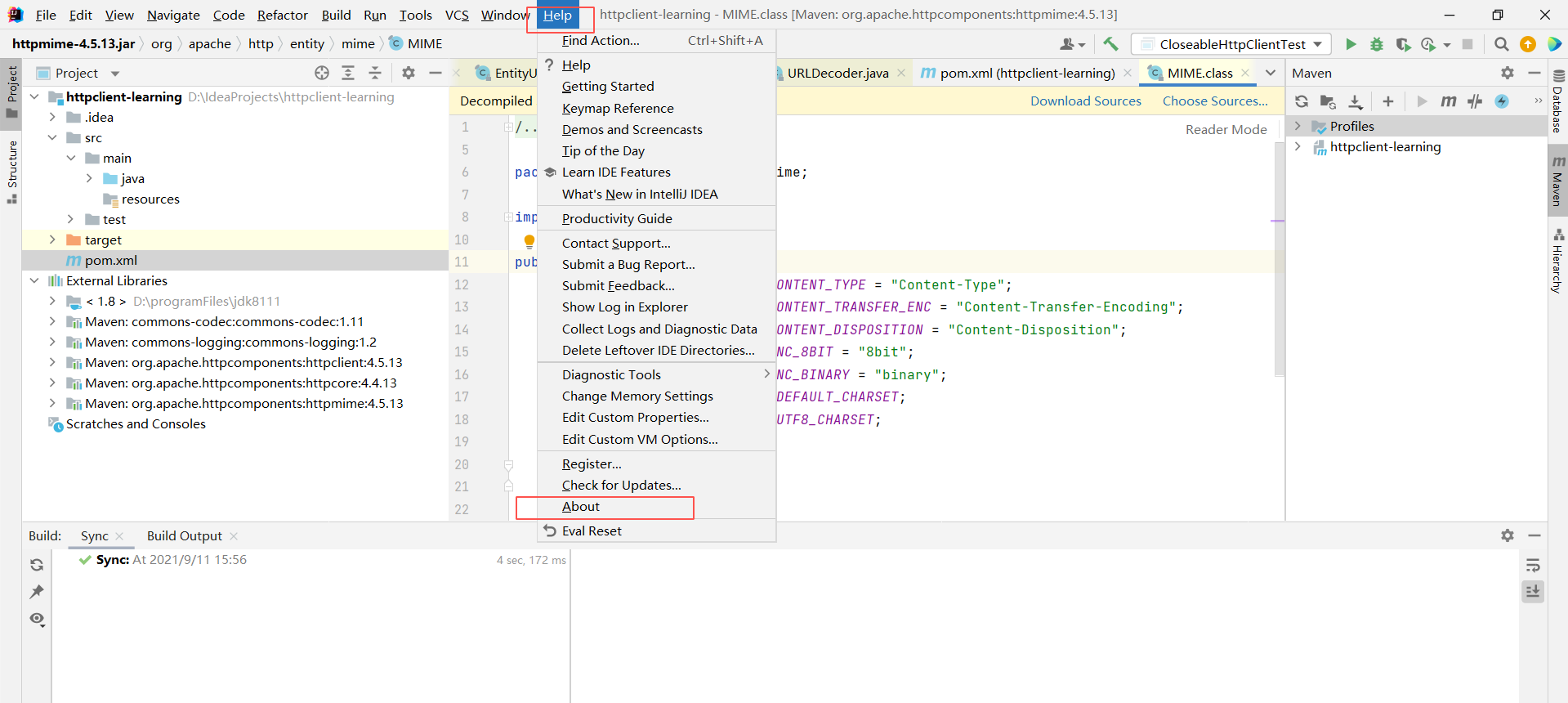This screenshot has height=703, width=1568.
Task: Expand Profiles in the Maven panel
Action: [x=1298, y=126]
